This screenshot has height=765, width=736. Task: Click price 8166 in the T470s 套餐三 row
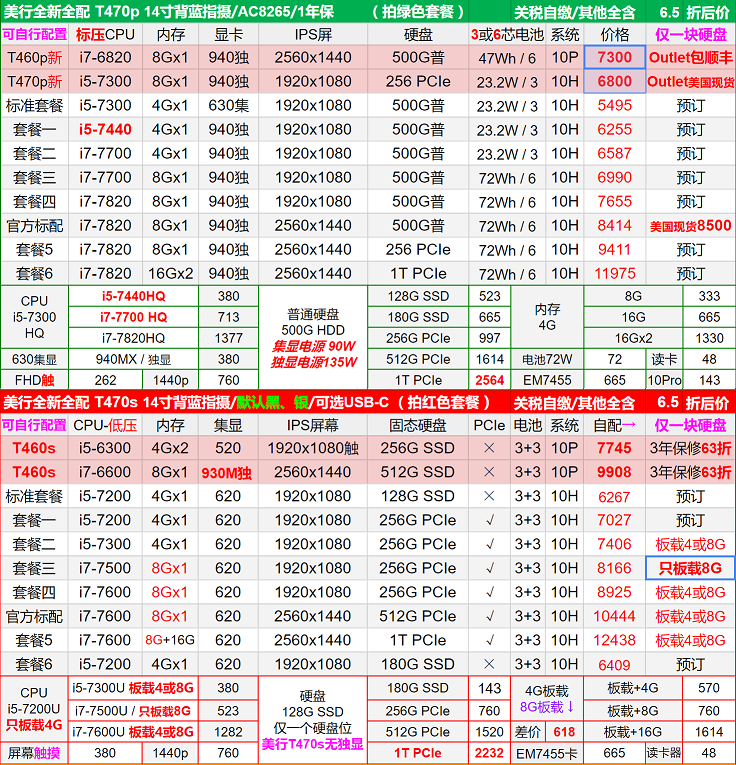(615, 568)
